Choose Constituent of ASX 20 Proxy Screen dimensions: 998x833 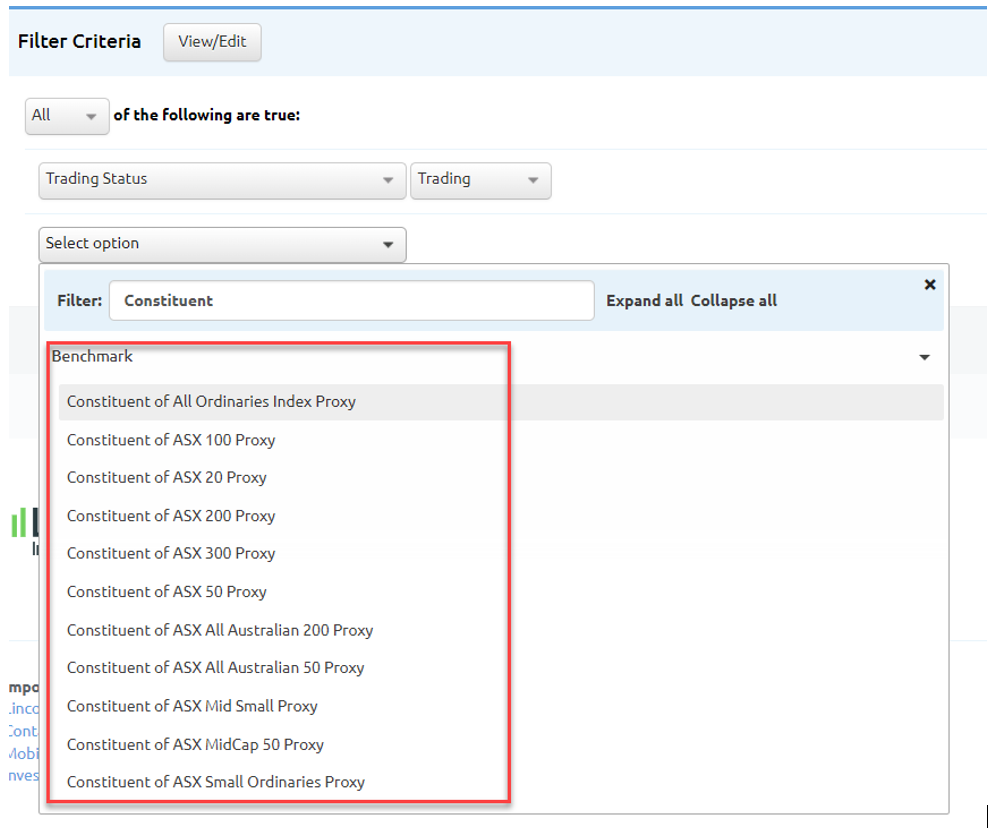click(167, 478)
